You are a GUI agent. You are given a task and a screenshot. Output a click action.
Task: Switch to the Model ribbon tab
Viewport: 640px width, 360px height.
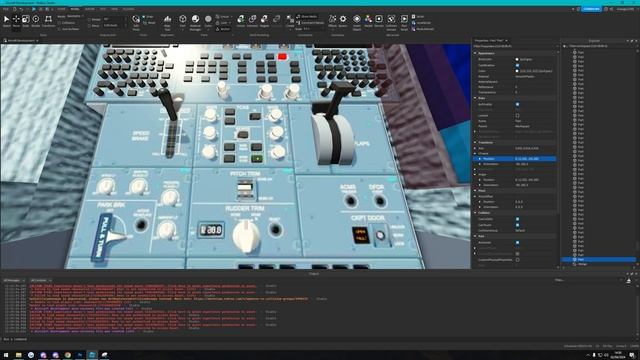coord(75,9)
